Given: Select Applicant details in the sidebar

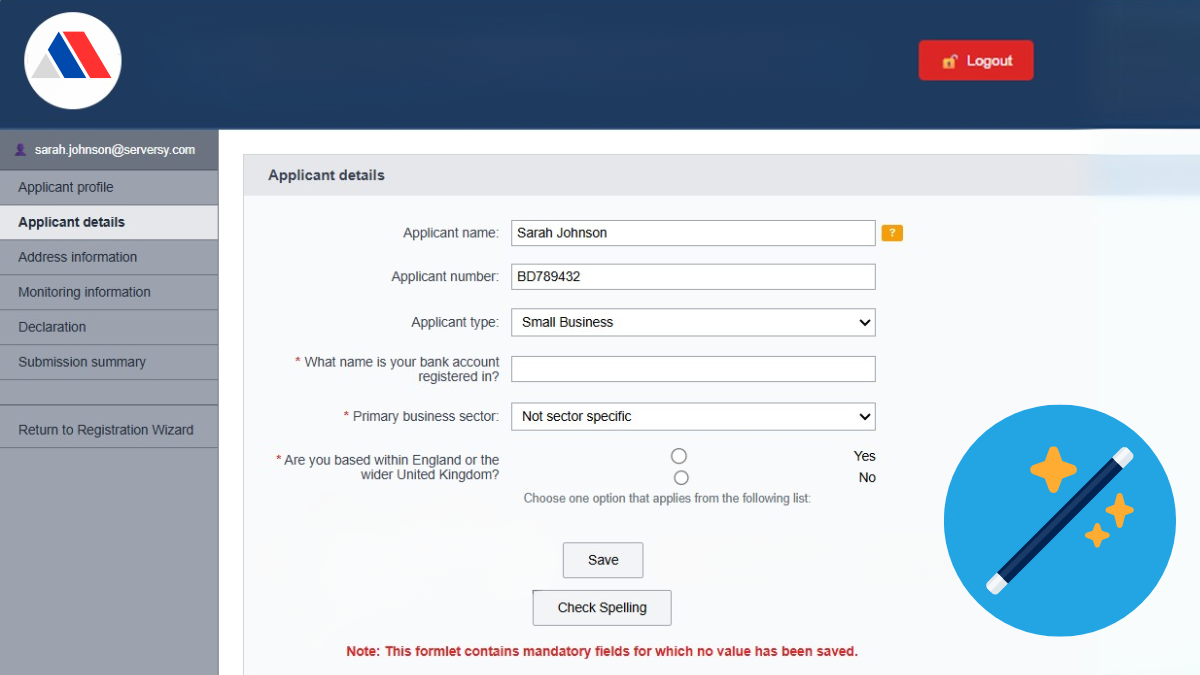Looking at the screenshot, I should 109,222.
